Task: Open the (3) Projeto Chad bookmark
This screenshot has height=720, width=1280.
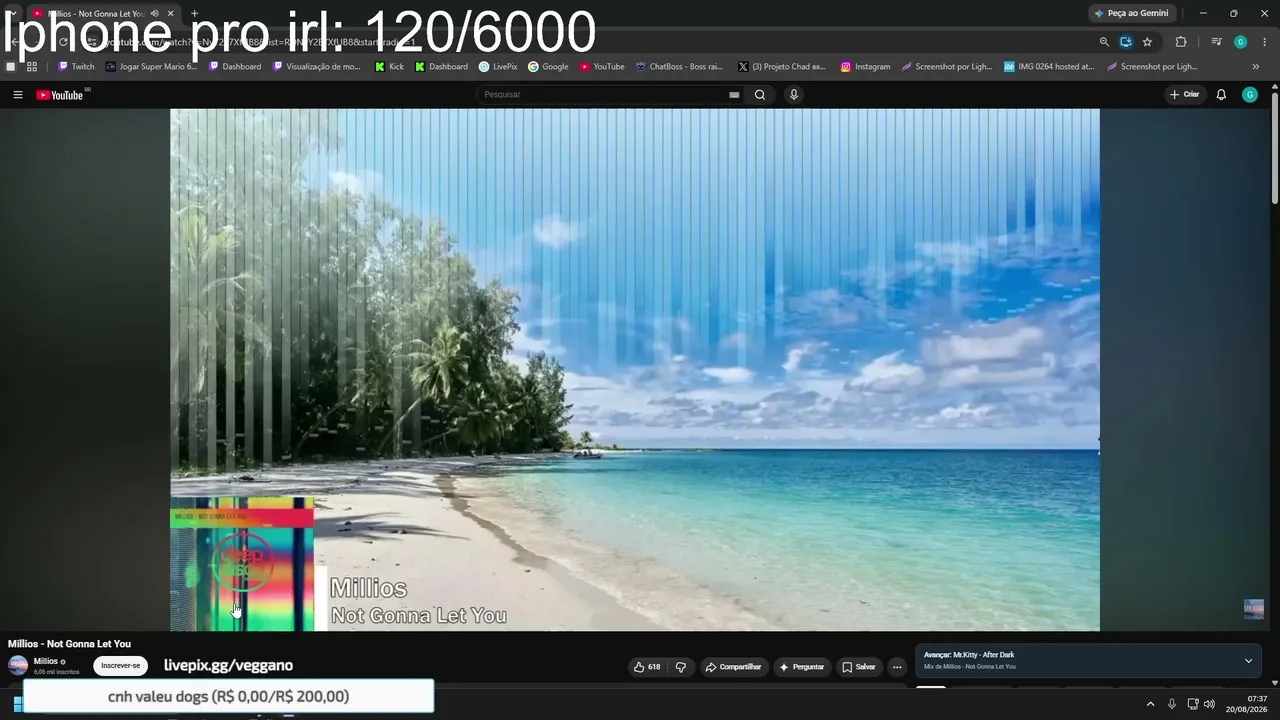Action: click(x=782, y=67)
